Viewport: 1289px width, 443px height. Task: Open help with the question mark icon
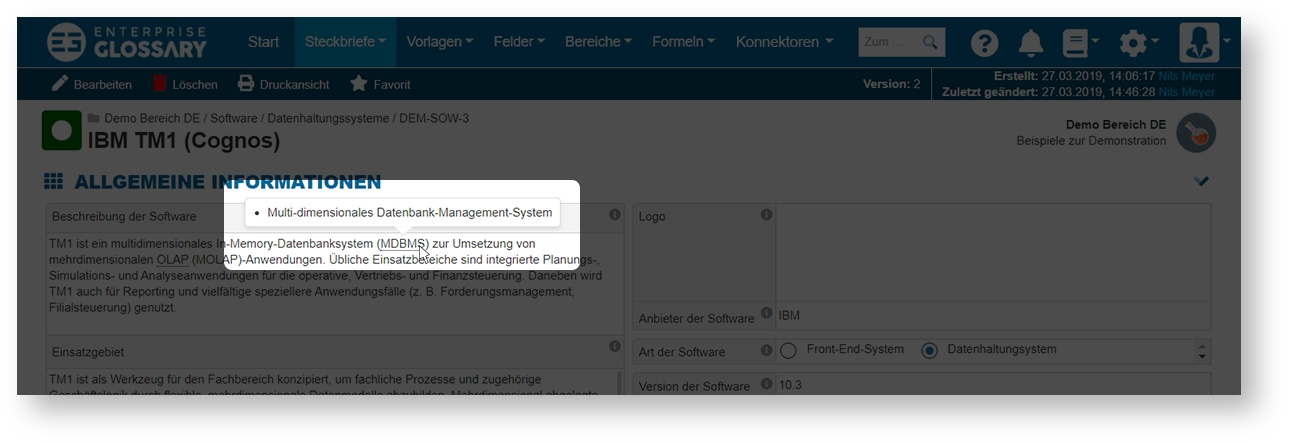985,43
